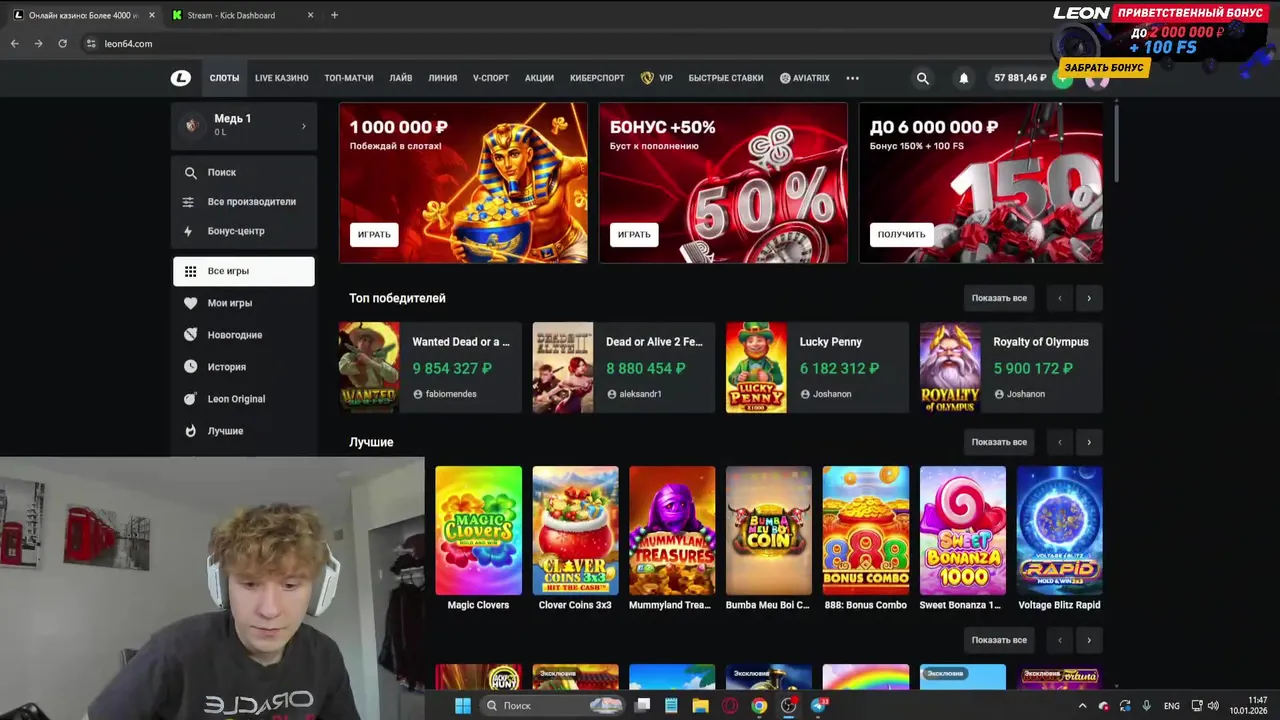Open Telegram from the taskbar

pyautogui.click(x=819, y=706)
